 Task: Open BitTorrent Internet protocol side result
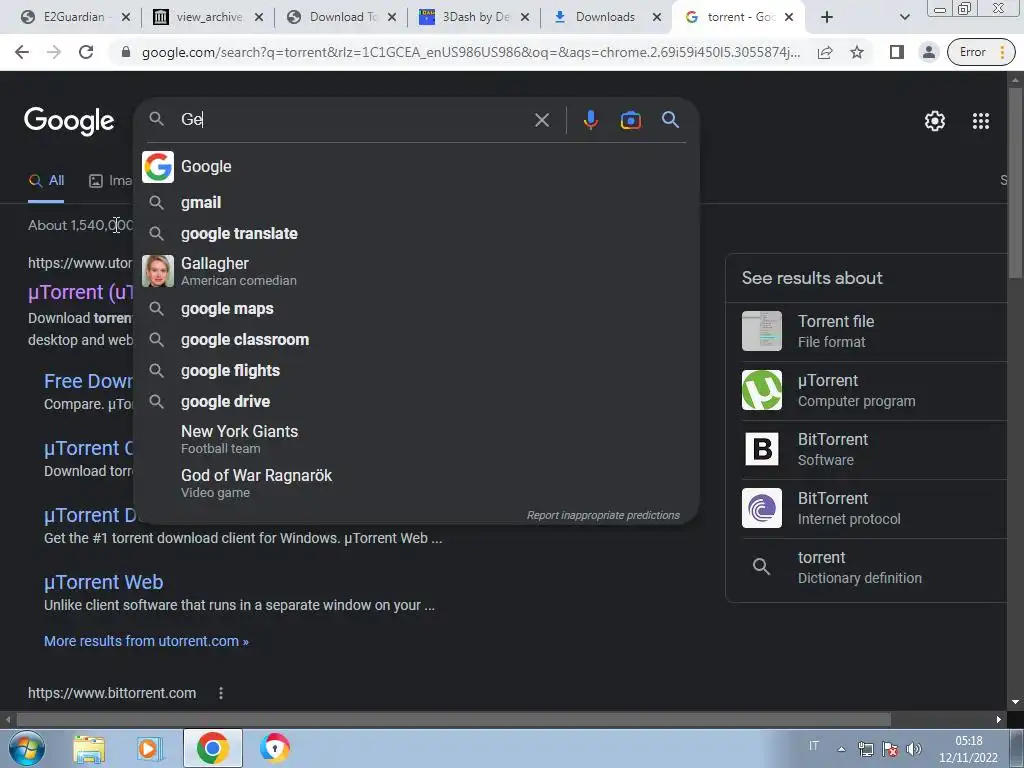click(x=866, y=508)
